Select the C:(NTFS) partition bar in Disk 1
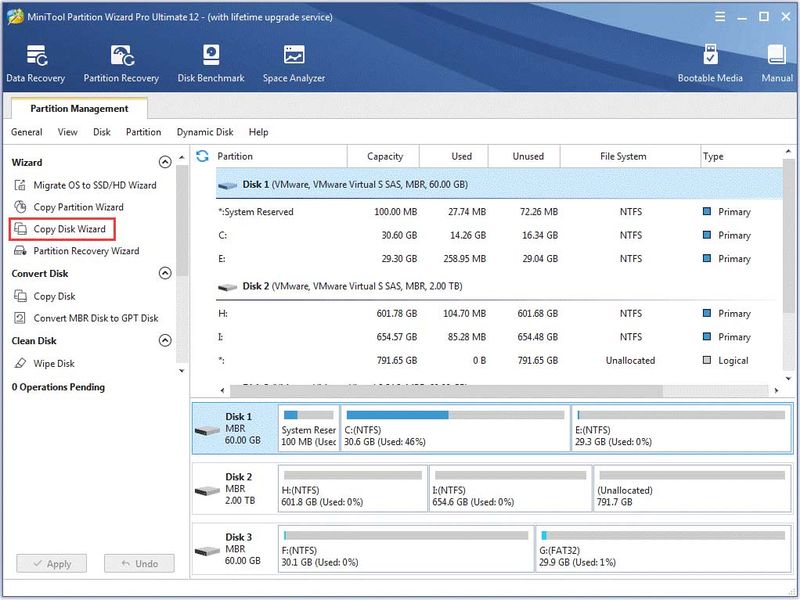 455,428
